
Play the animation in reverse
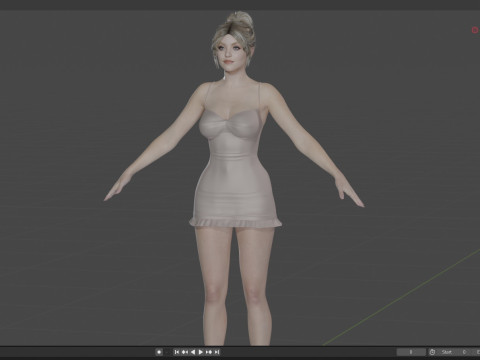[x=193, y=352]
